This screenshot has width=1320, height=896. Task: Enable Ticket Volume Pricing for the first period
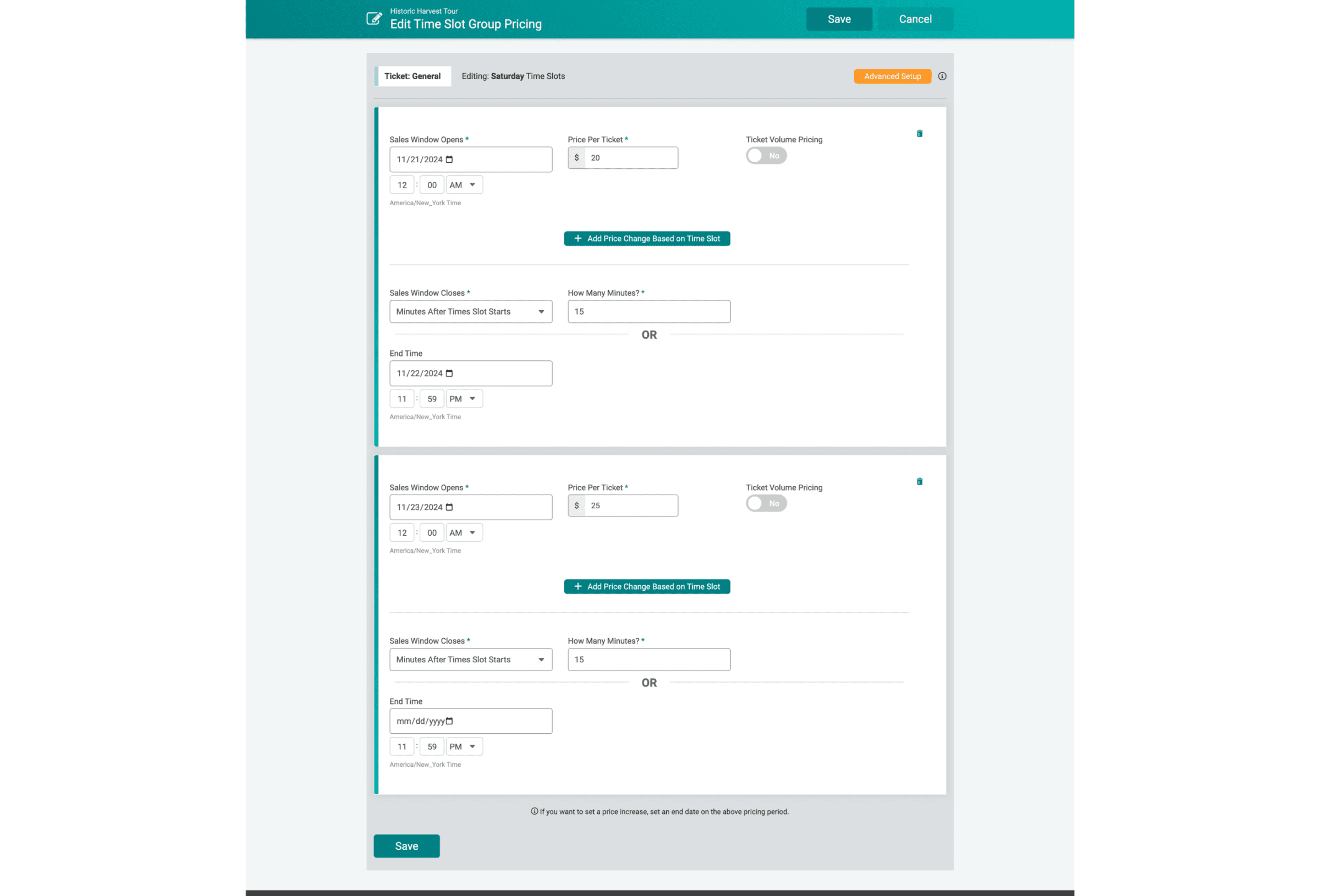pyautogui.click(x=766, y=155)
